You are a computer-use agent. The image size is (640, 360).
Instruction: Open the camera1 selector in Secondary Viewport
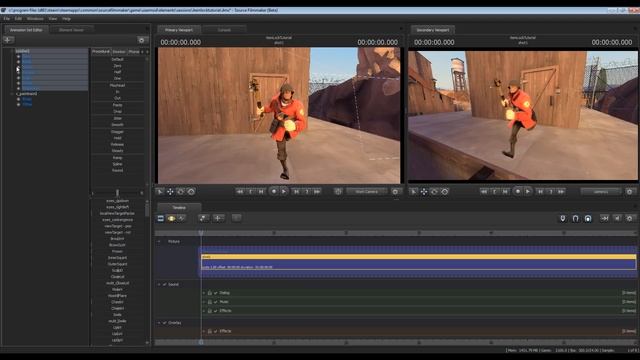point(601,191)
